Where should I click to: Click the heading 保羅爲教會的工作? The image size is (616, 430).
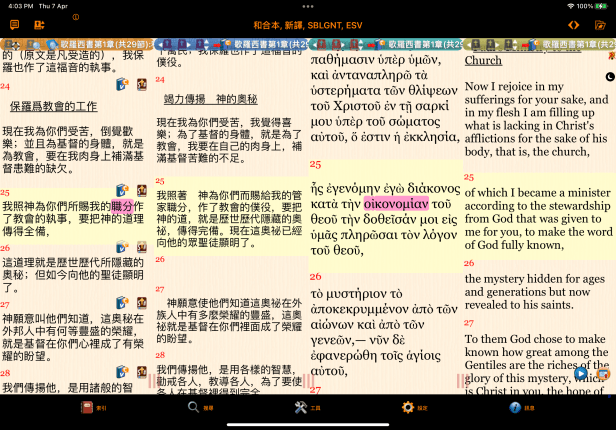[53, 105]
